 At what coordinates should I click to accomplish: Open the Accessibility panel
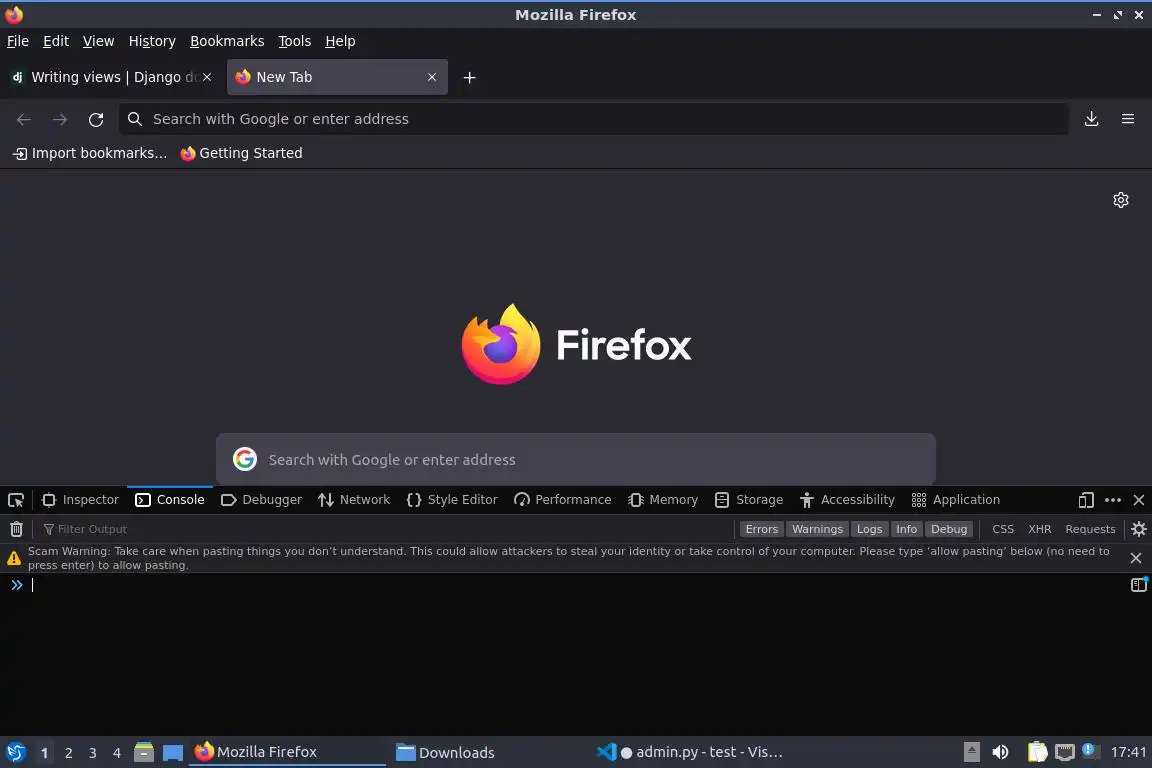click(847, 500)
